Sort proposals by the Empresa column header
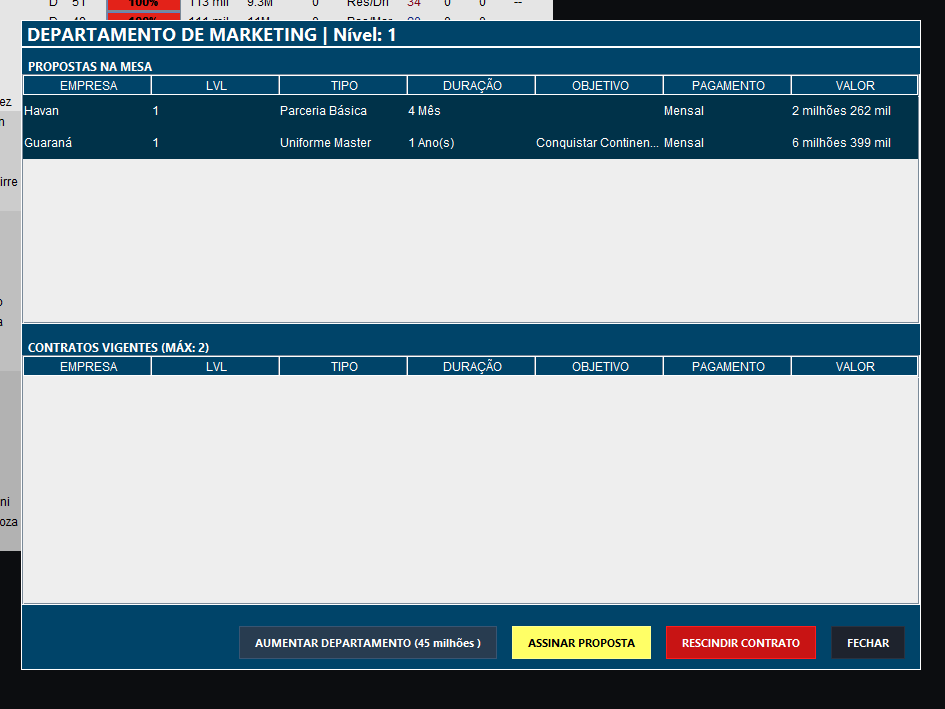The height and width of the screenshot is (709, 945). [88, 86]
